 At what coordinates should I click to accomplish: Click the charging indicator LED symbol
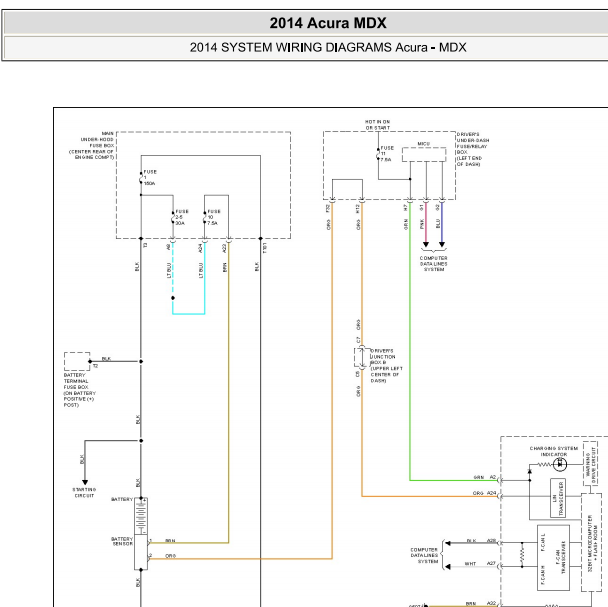pos(560,464)
